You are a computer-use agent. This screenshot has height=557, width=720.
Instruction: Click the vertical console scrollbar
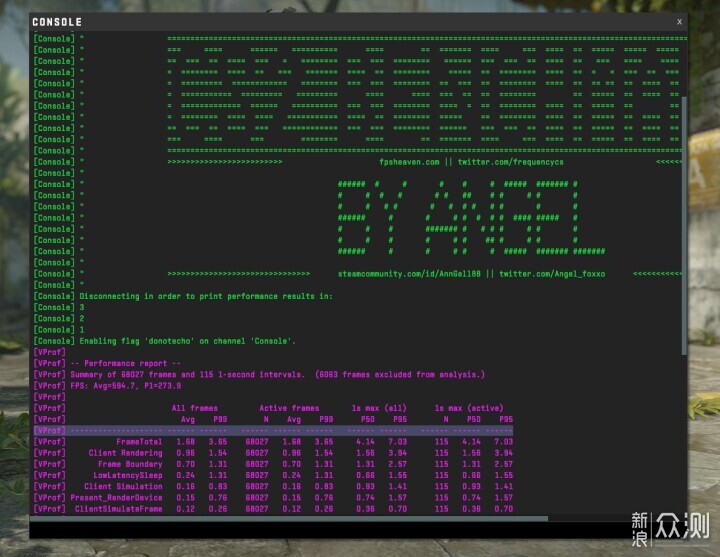click(684, 225)
